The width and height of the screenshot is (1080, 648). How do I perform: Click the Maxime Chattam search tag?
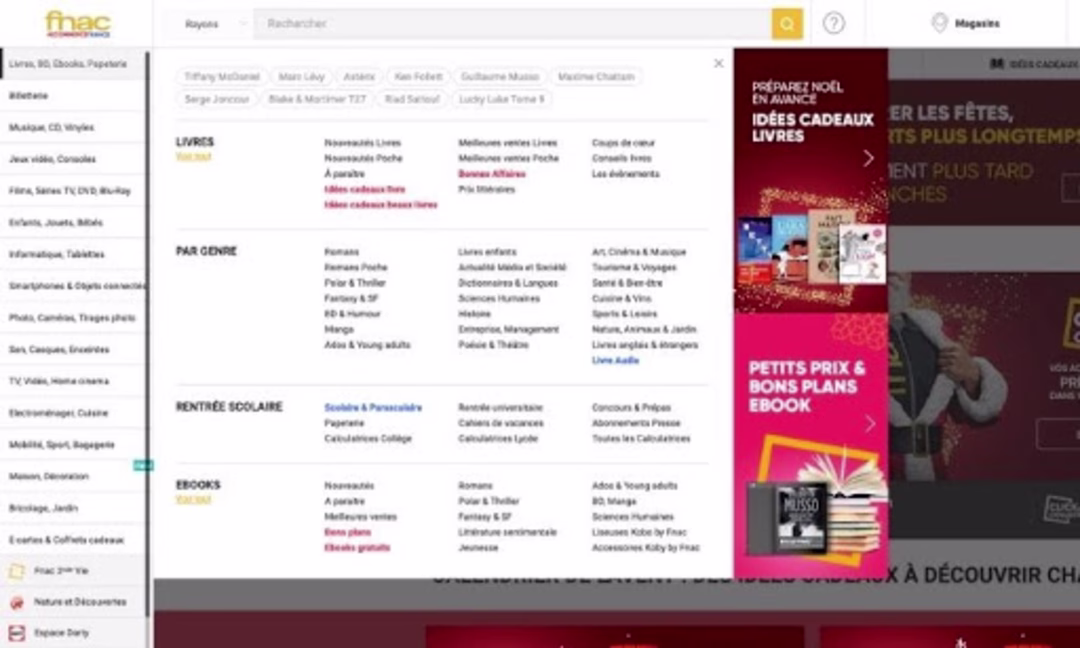(x=596, y=76)
